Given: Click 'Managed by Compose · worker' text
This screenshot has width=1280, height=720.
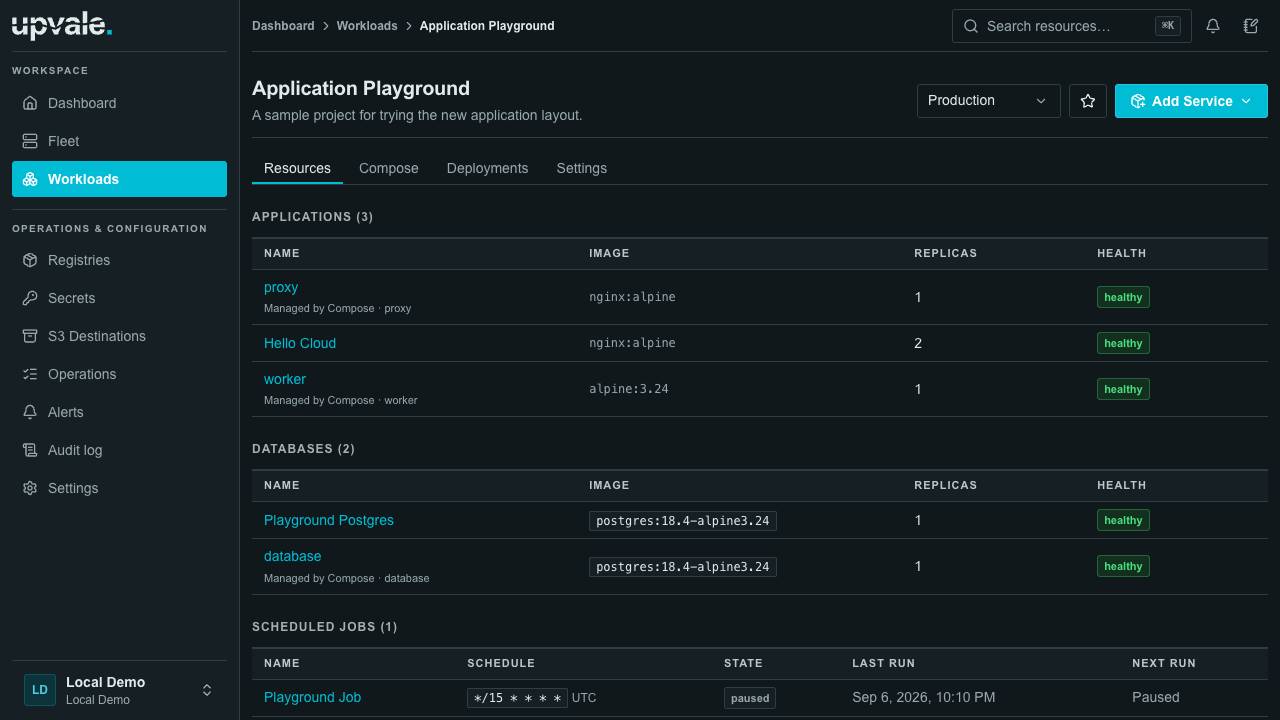Looking at the screenshot, I should [x=341, y=400].
